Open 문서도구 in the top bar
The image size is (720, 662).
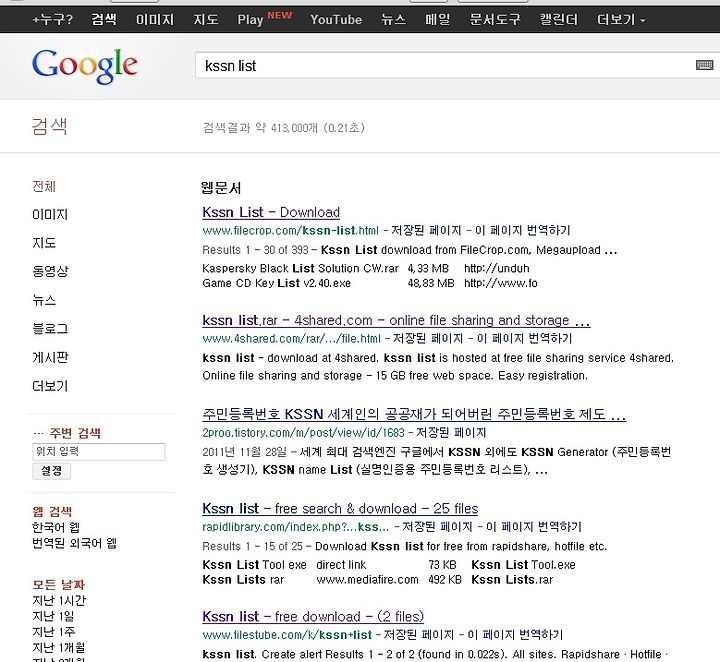[495, 19]
